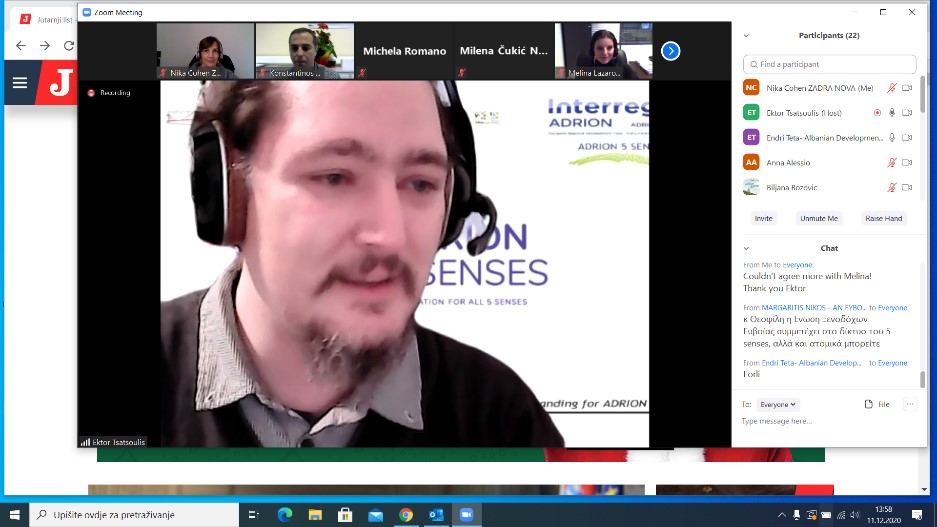Click the File attachment icon in chat

pos(876,404)
